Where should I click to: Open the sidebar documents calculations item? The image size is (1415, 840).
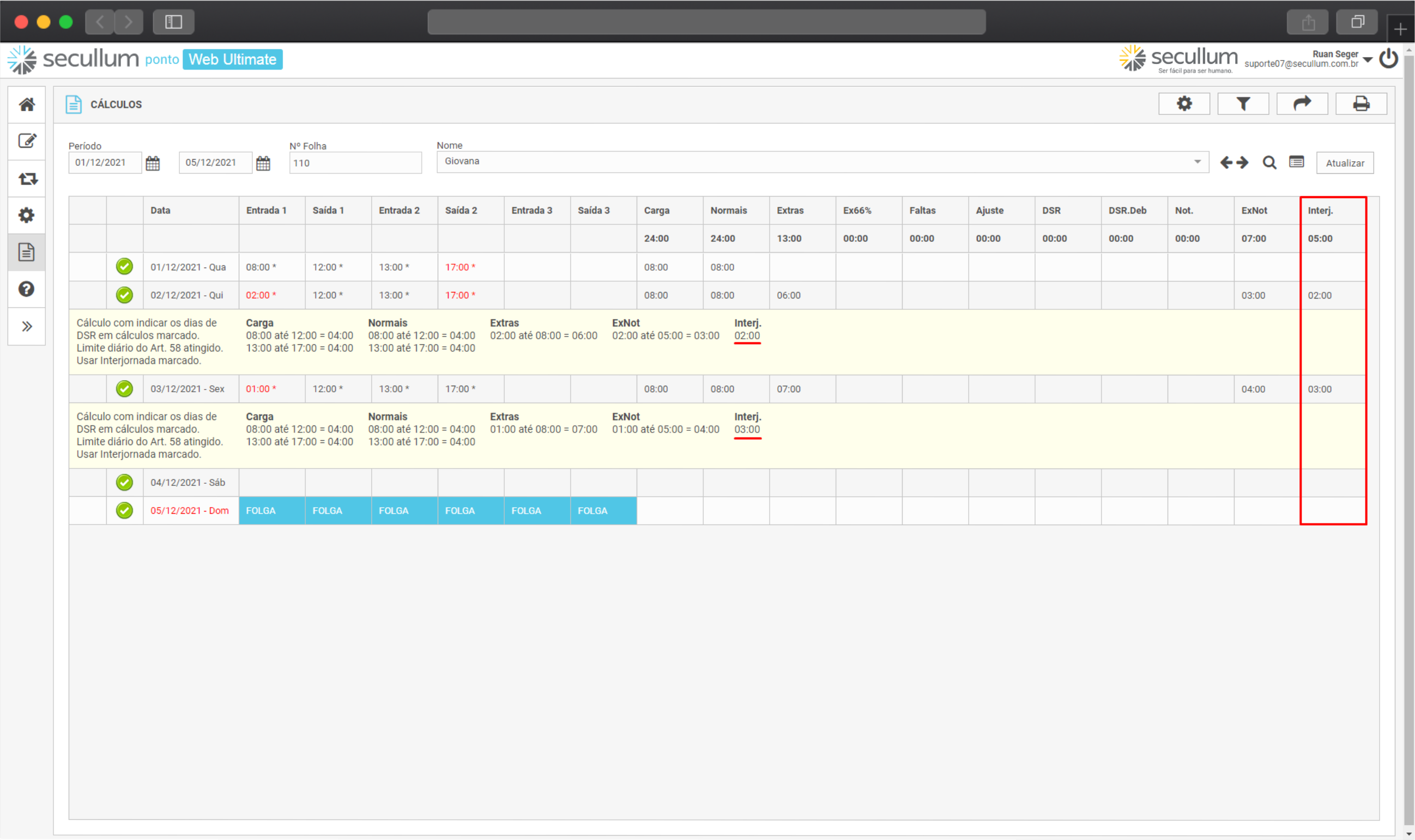[27, 252]
